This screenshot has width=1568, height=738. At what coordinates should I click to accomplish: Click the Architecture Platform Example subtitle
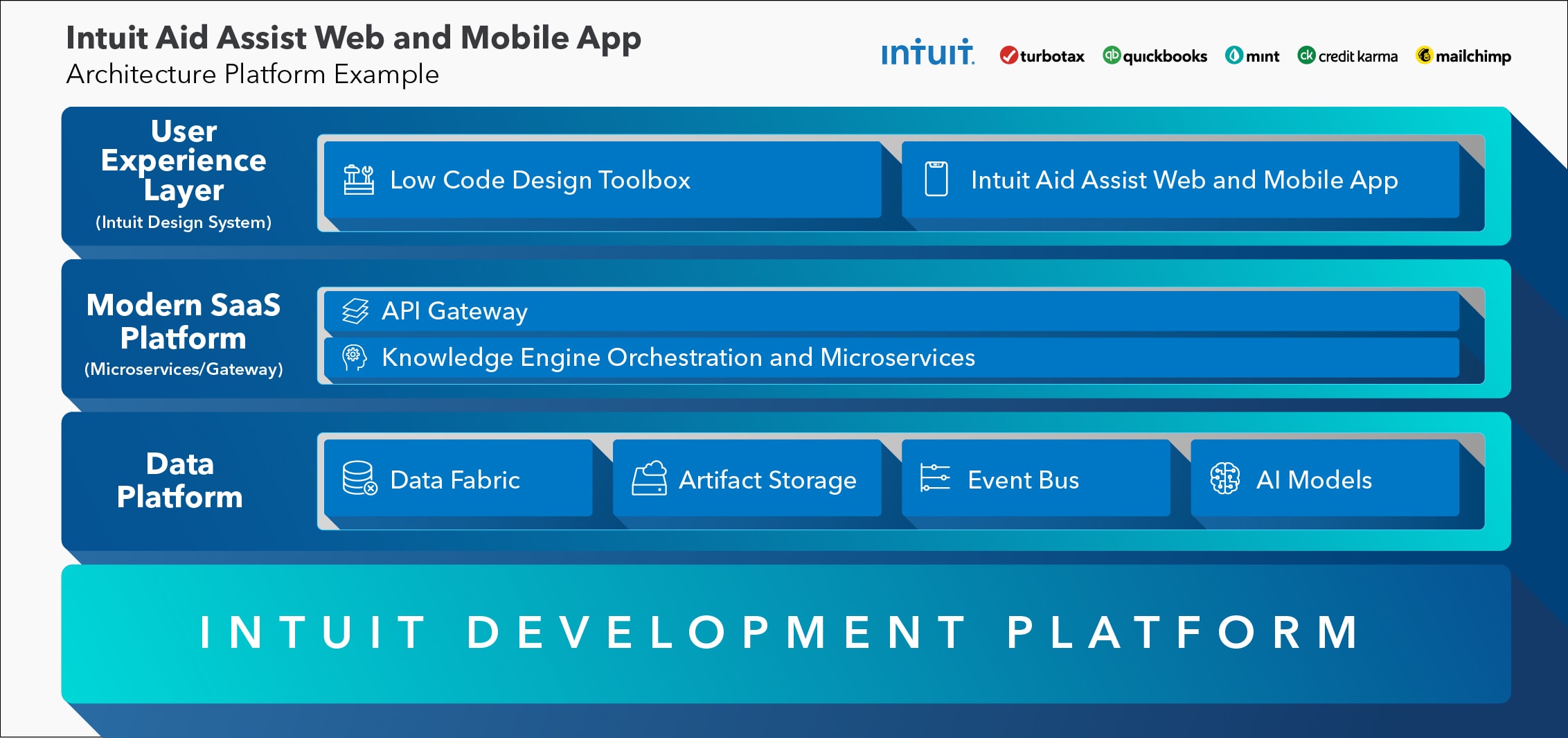(253, 74)
